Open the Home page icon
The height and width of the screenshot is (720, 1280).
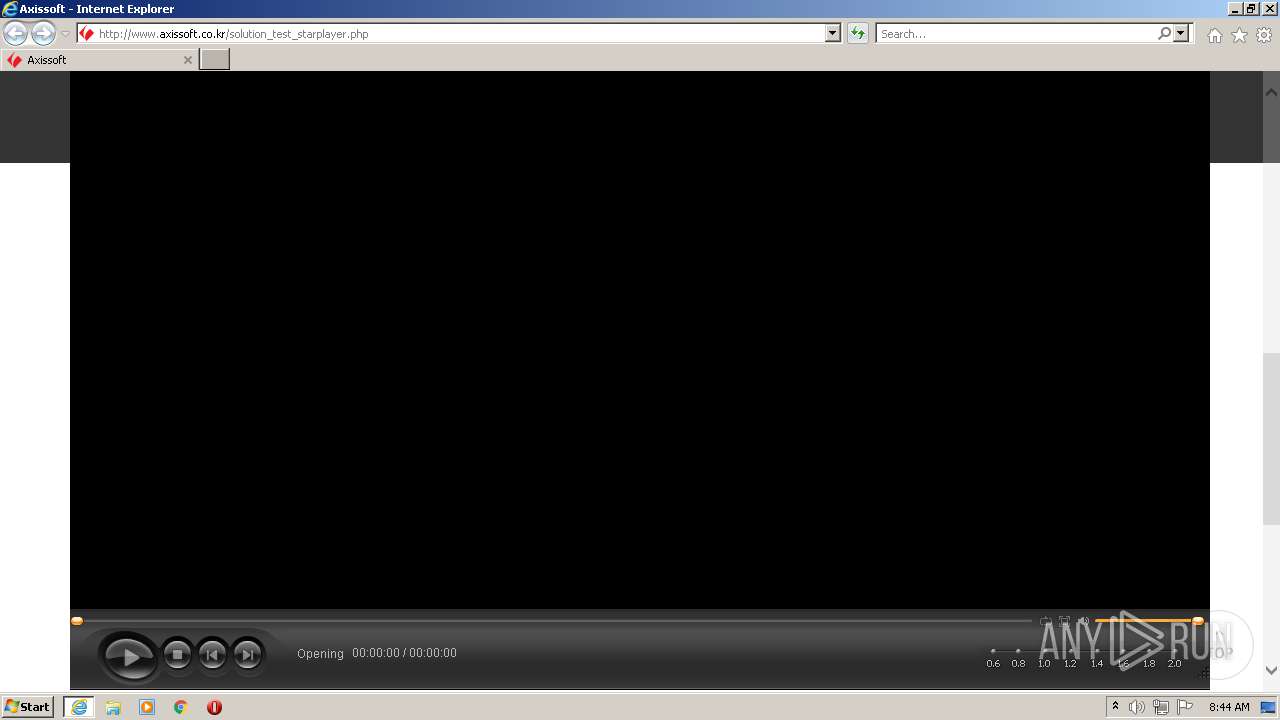click(x=1214, y=35)
